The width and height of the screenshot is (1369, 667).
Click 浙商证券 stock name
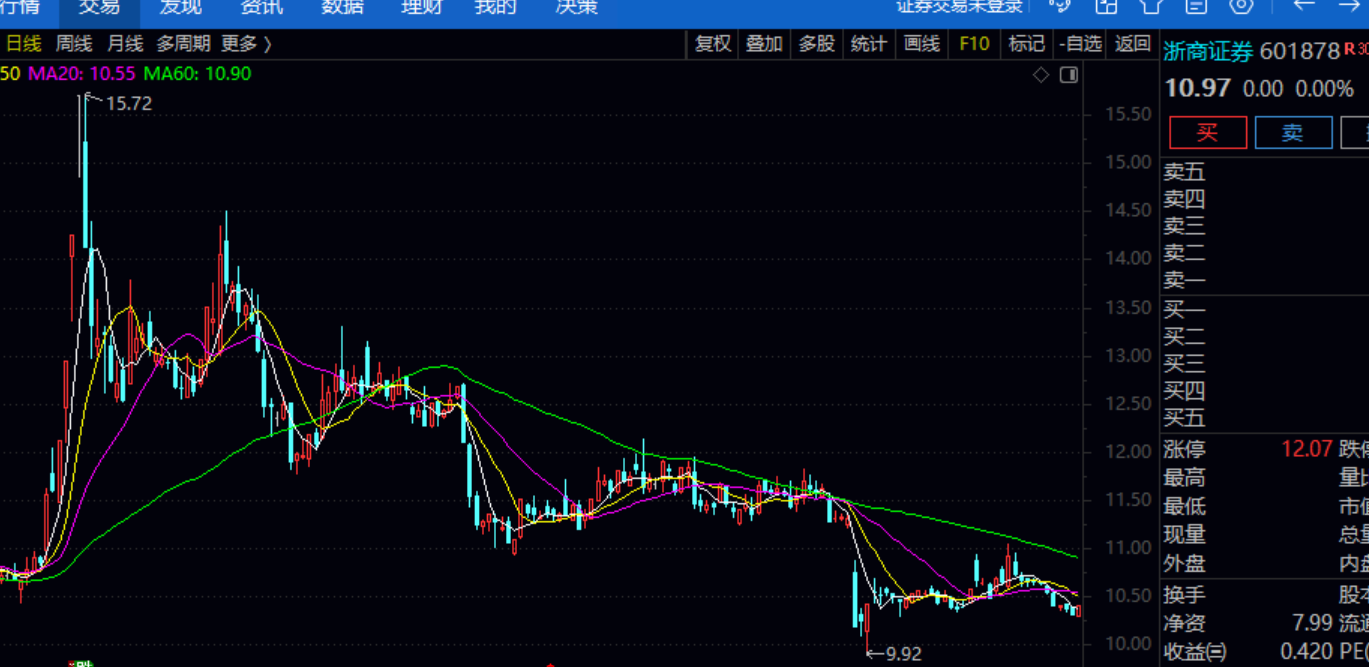[1208, 52]
